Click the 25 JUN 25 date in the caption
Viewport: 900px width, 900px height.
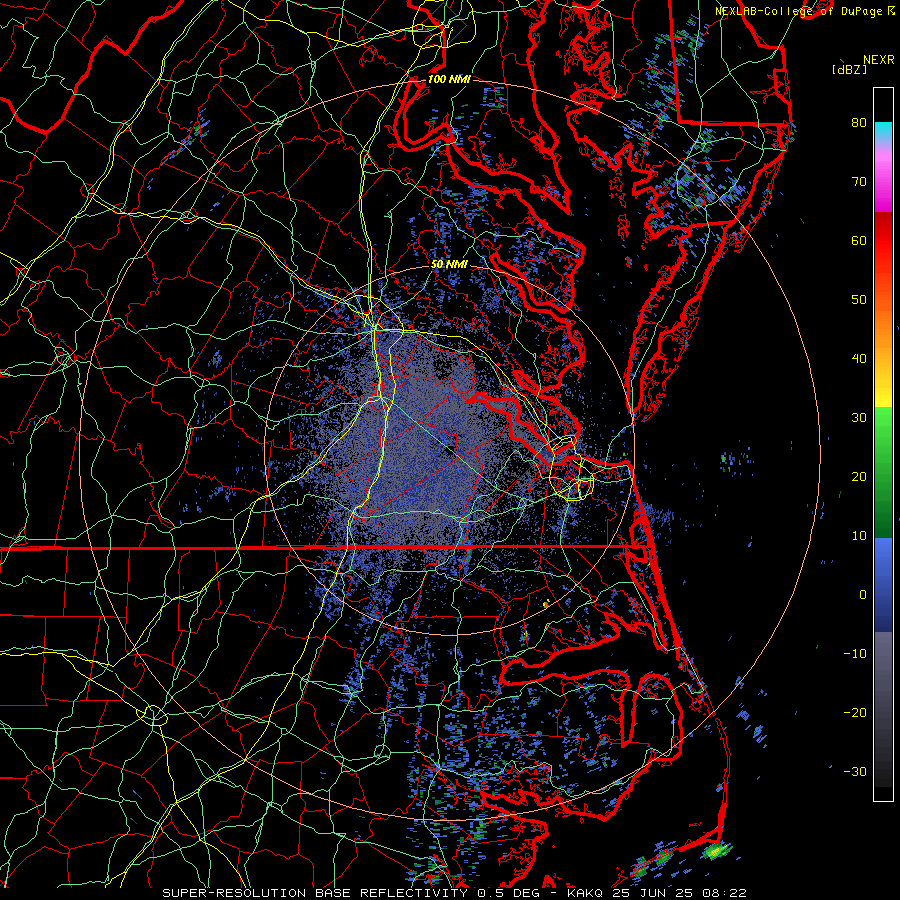tap(653, 893)
